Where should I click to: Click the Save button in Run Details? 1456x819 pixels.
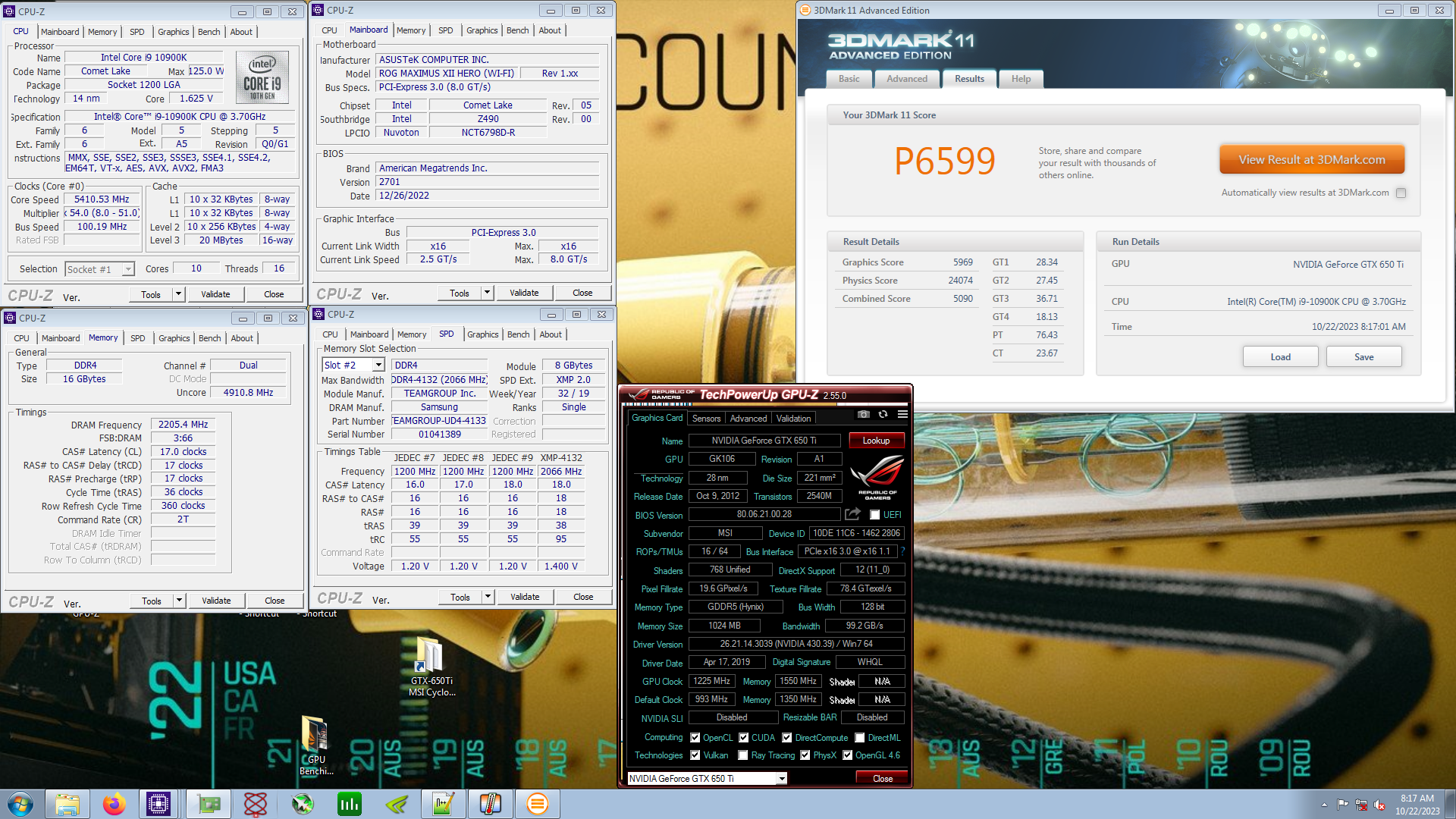tap(1363, 357)
